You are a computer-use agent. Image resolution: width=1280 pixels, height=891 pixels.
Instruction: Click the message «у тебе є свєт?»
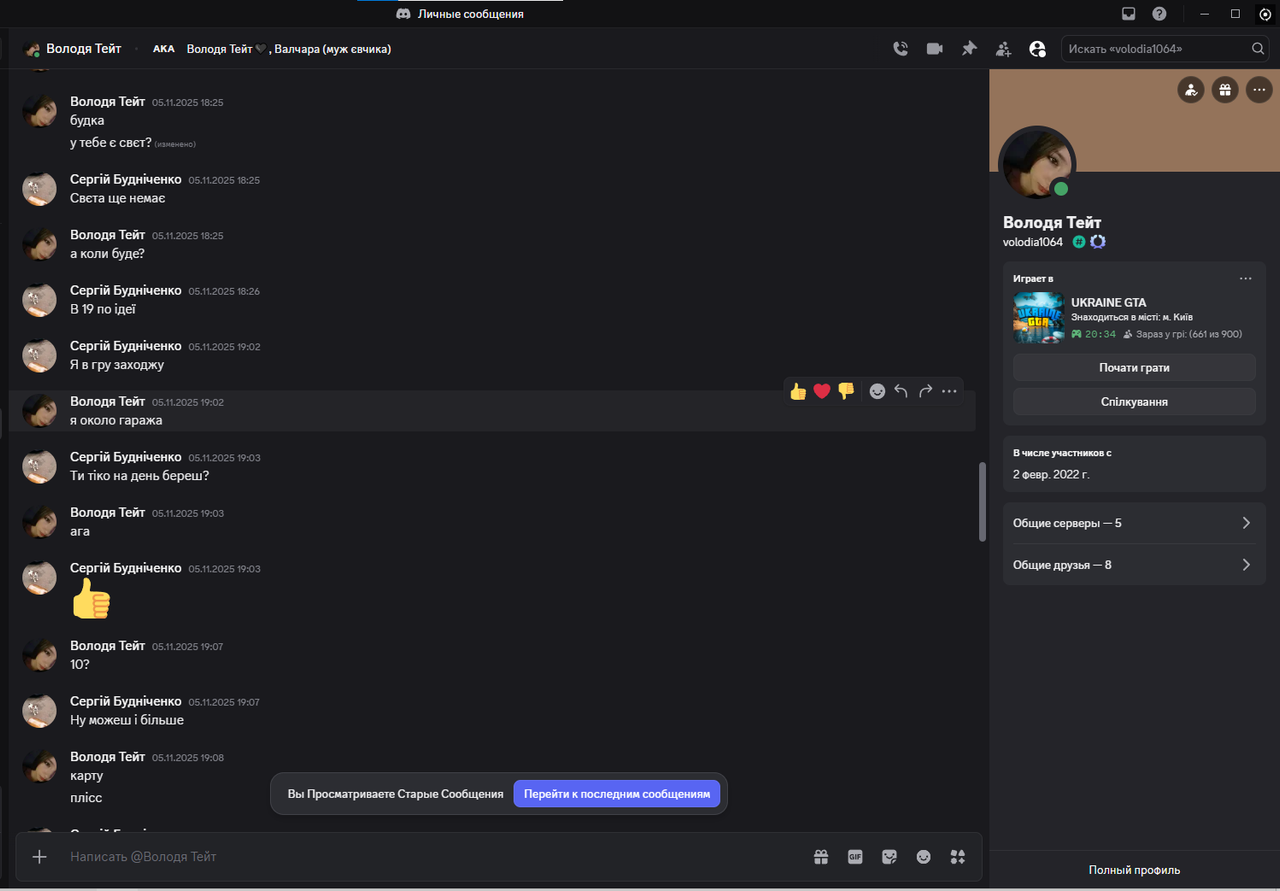click(110, 142)
